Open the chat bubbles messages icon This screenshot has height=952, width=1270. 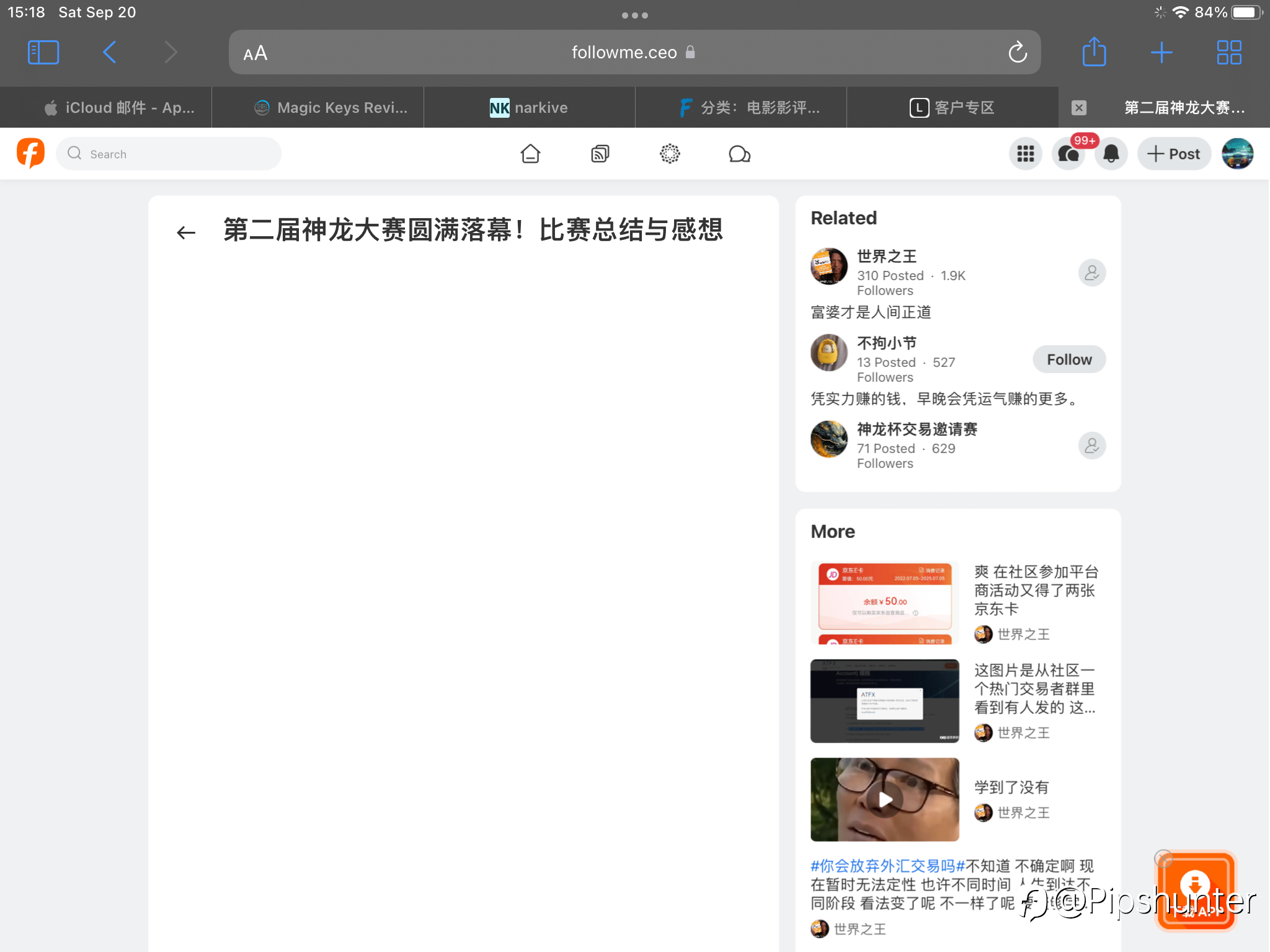pyautogui.click(x=739, y=154)
